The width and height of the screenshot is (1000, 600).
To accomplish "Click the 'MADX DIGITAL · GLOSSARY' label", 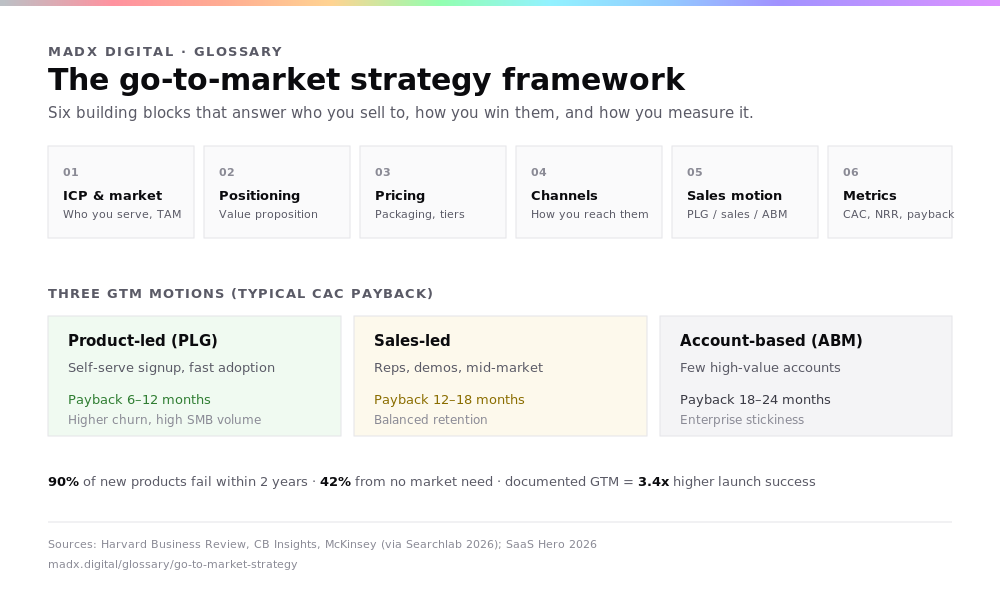I will [165, 52].
